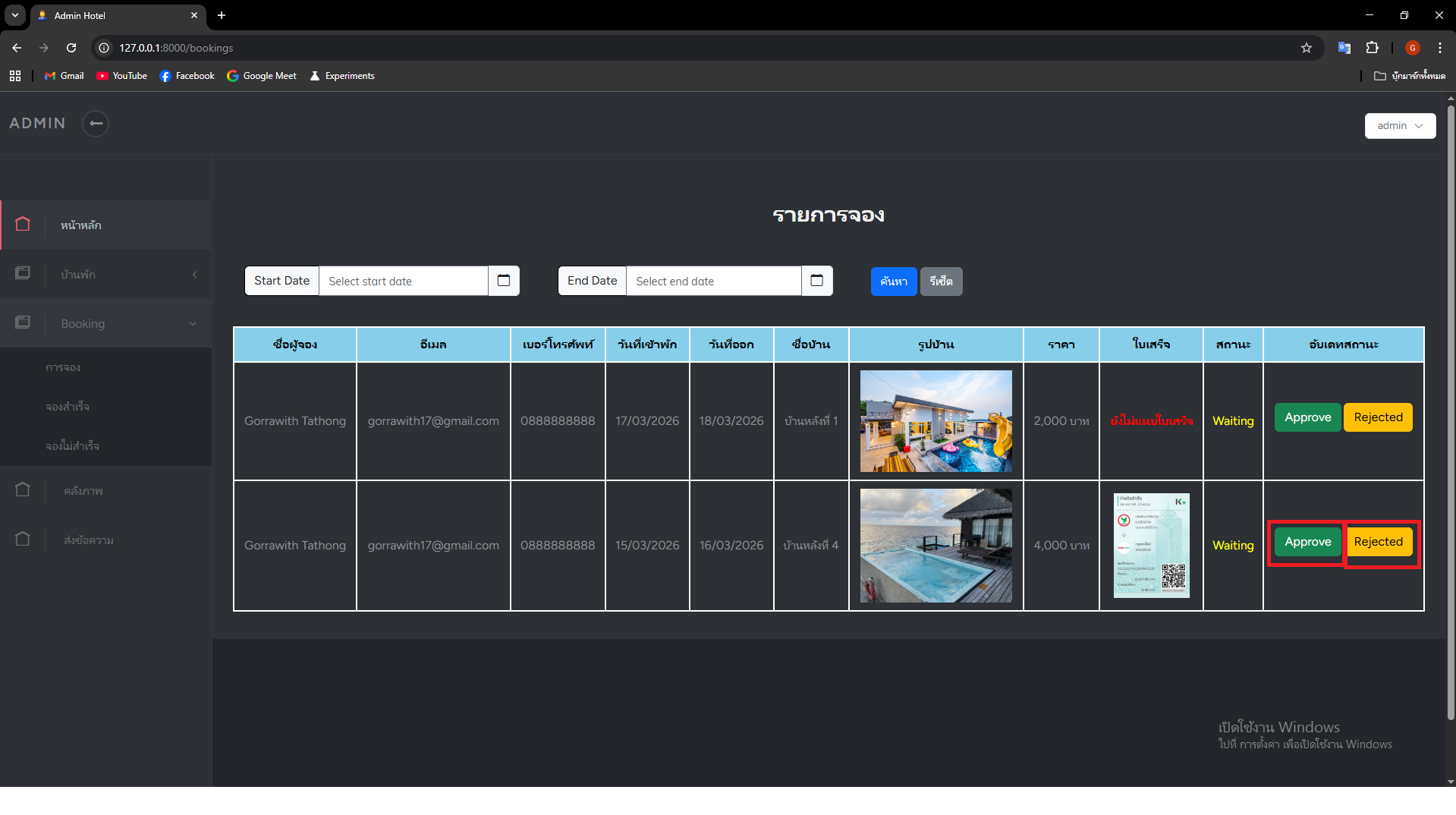Screen dimensions: 1456x815
Task: Expand the บ้านพัก sidebar menu
Action: pos(106,275)
